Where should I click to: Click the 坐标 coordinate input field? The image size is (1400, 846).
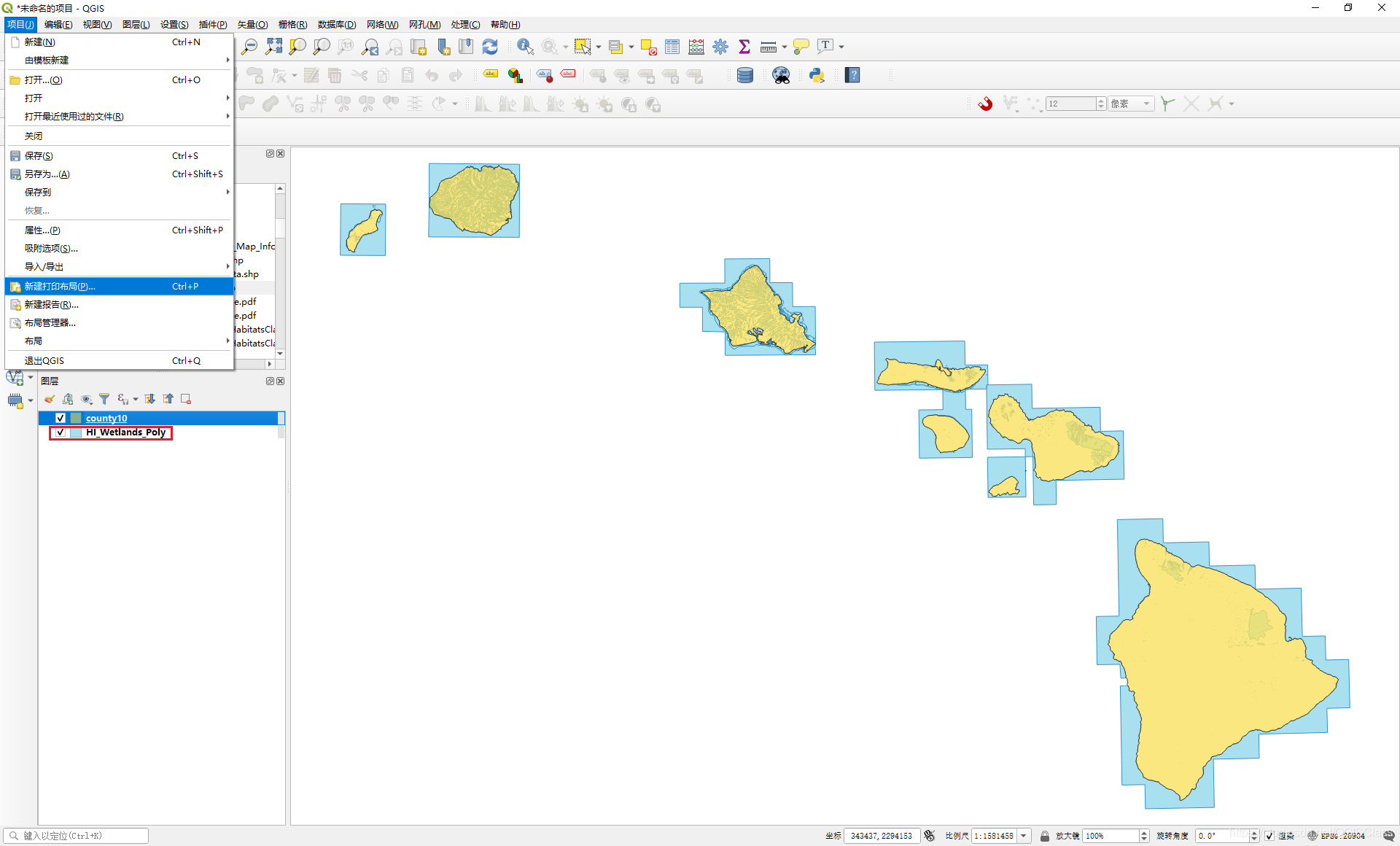882,836
